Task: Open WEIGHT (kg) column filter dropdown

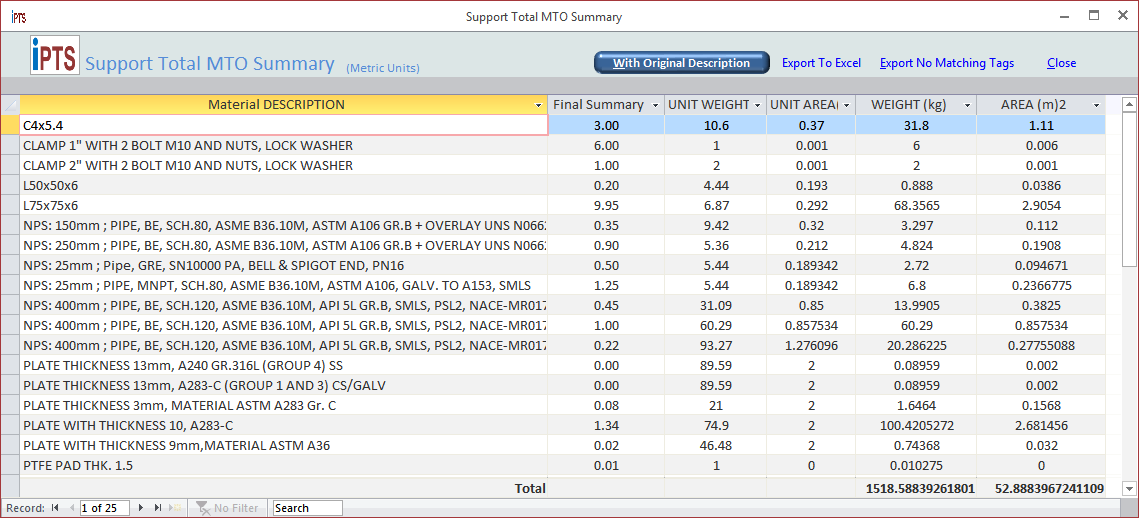Action: click(967, 105)
